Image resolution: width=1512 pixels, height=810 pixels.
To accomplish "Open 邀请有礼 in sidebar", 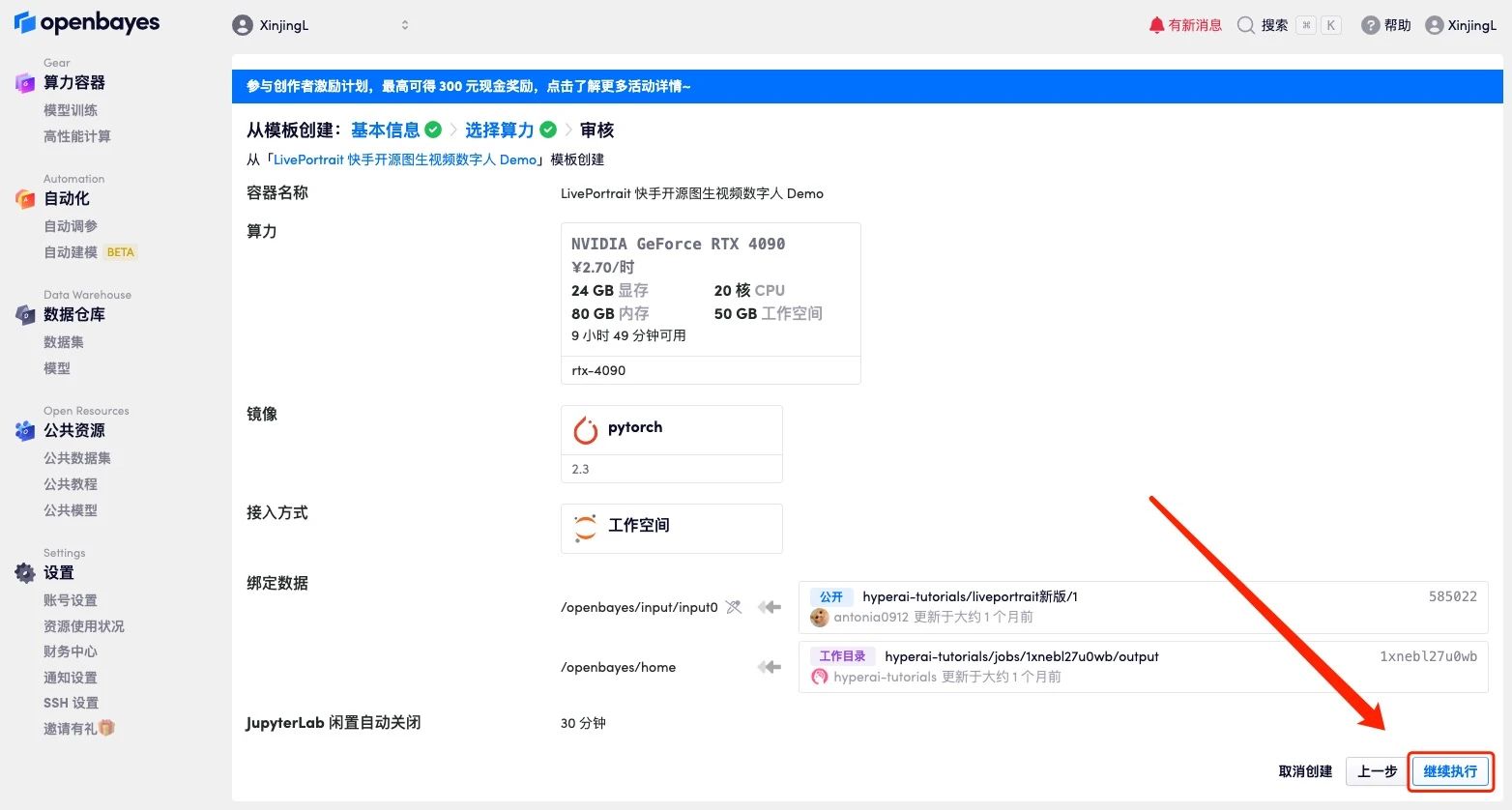I will [x=79, y=729].
